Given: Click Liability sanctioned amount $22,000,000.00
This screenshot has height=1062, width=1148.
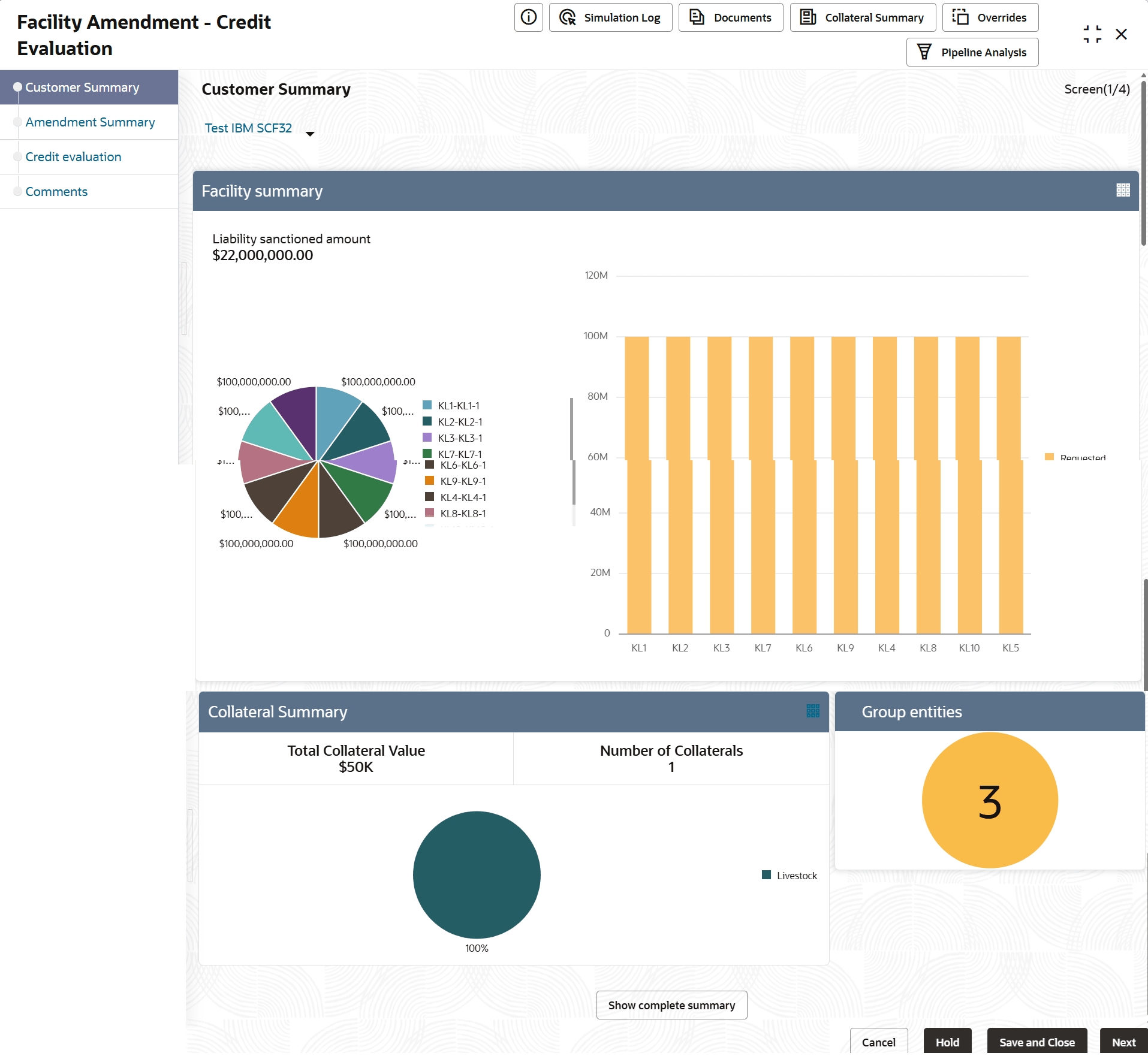Looking at the screenshot, I should [x=291, y=247].
